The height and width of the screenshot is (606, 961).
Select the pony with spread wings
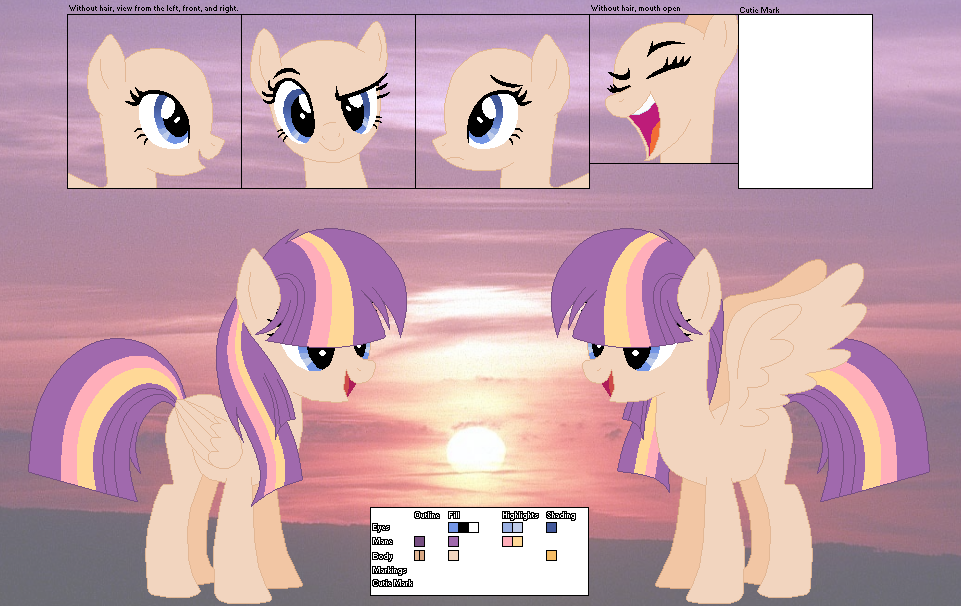coord(740,417)
